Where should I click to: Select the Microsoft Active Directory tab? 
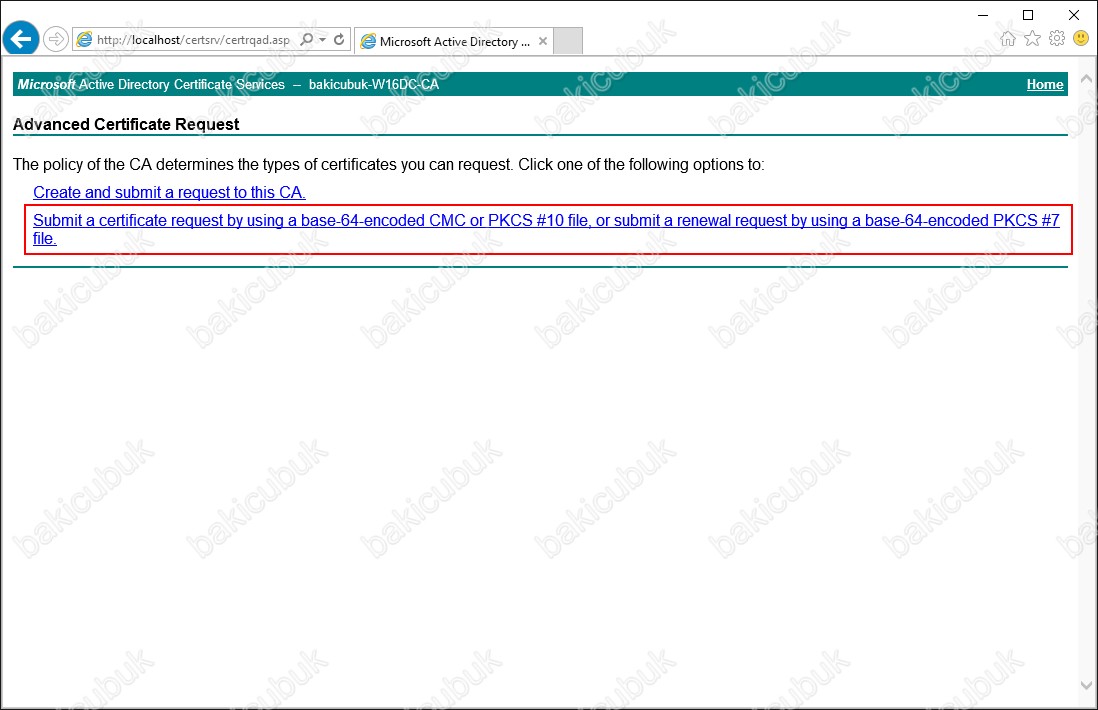454,41
